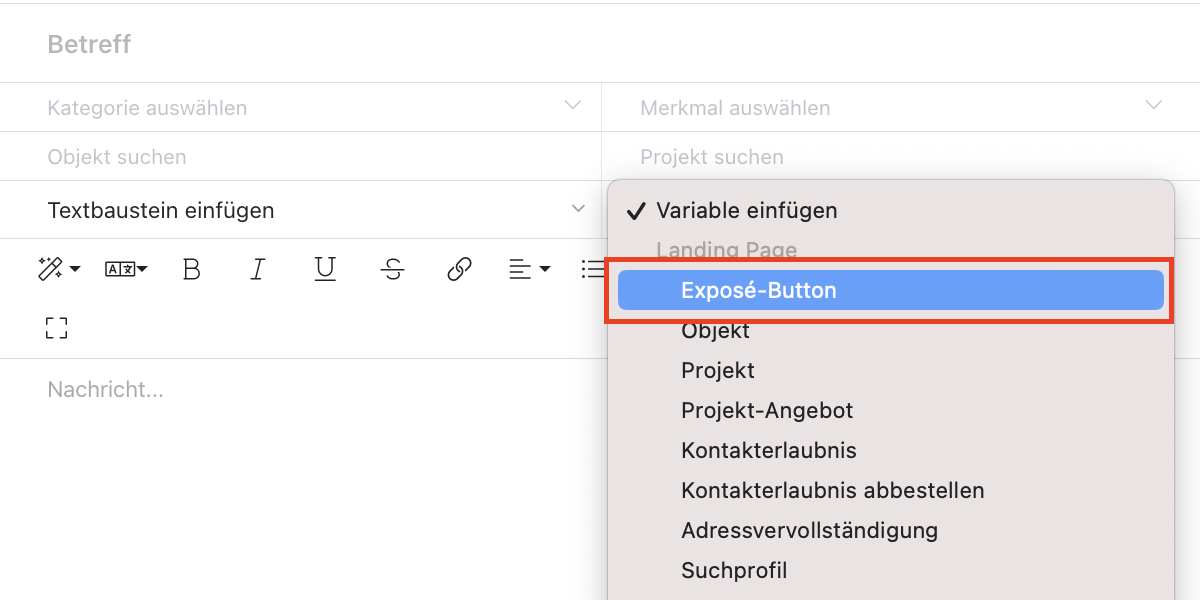Focus the Objekt suchen search field
1200x600 pixels.
(300, 157)
